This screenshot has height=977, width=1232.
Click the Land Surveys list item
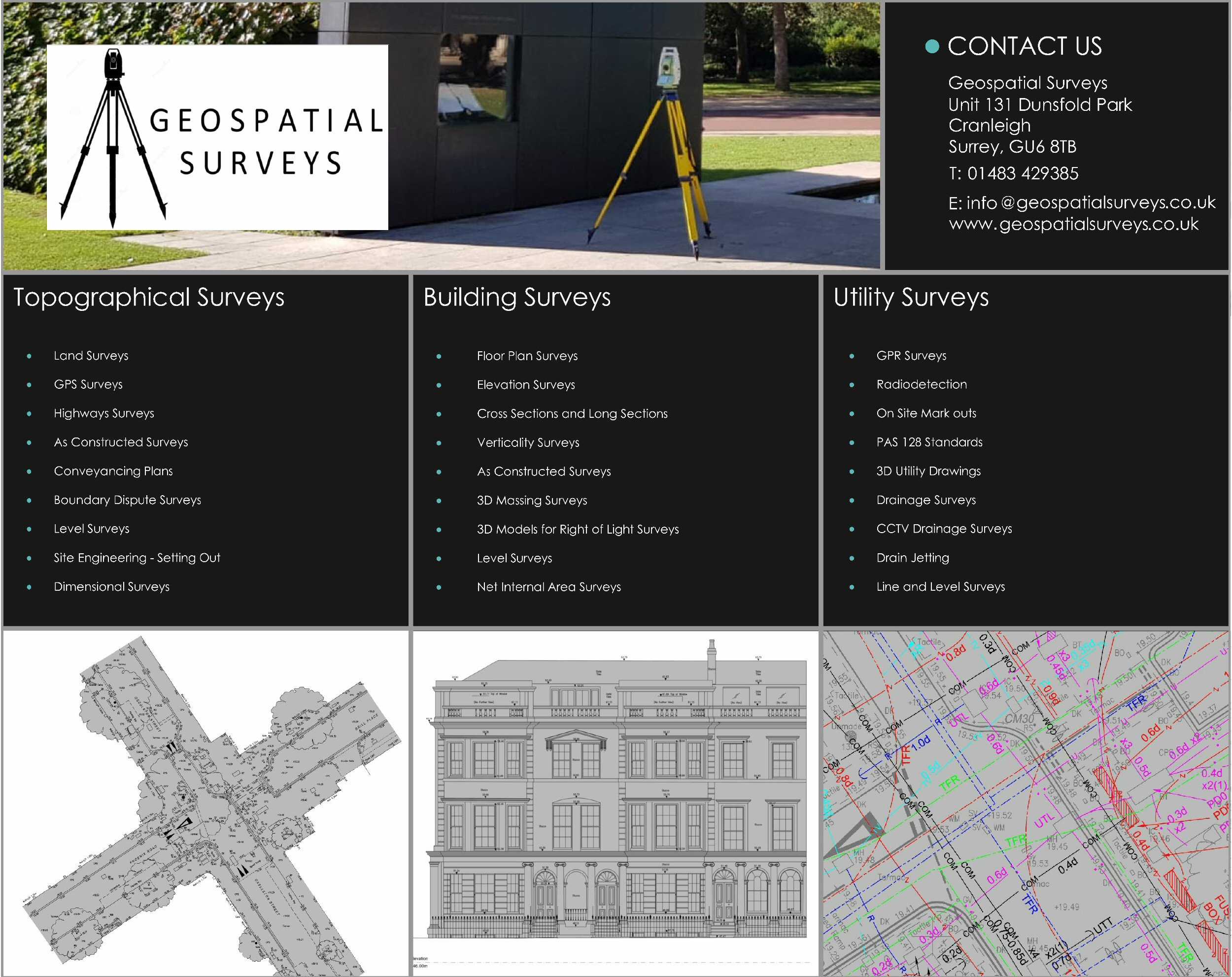pyautogui.click(x=91, y=355)
